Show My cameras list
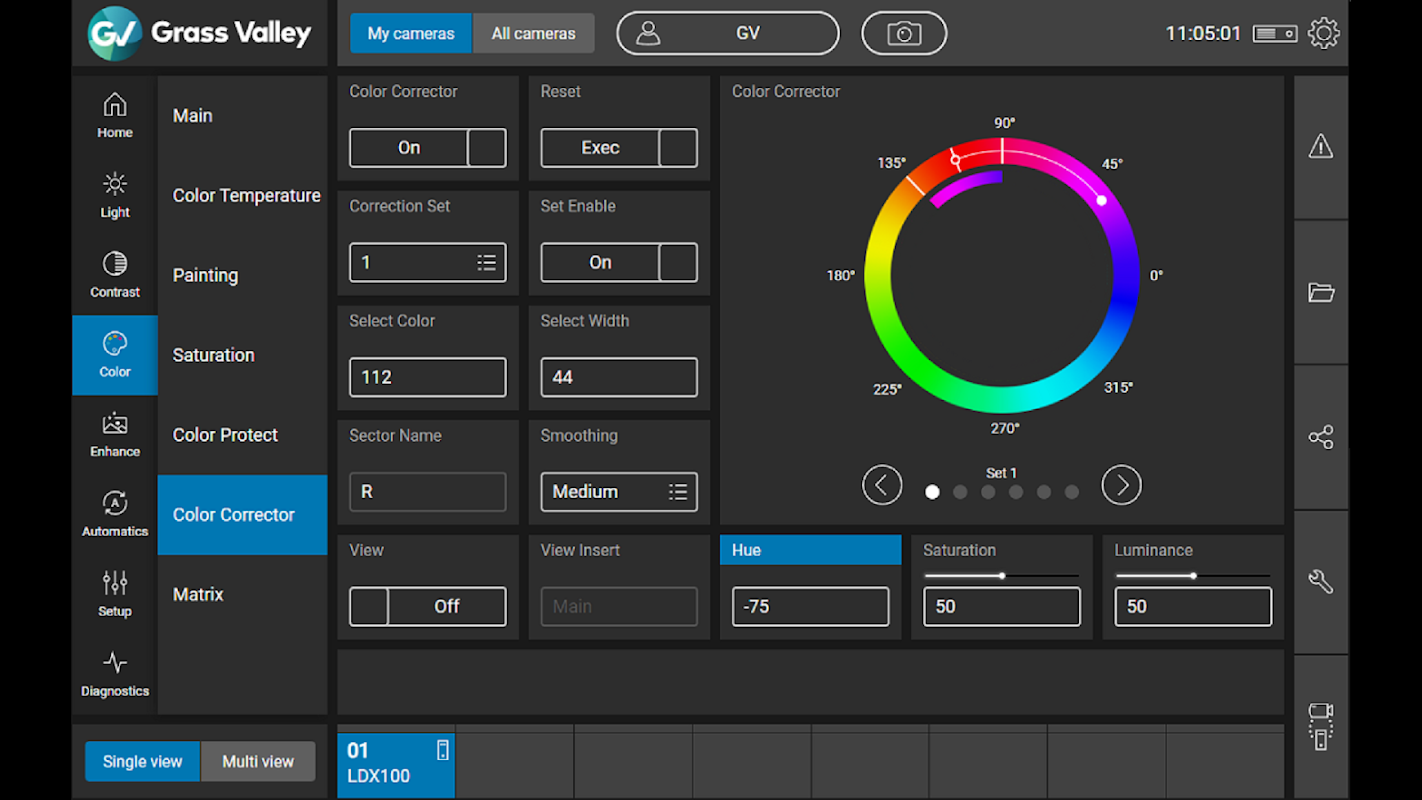Image resolution: width=1422 pixels, height=800 pixels. click(411, 34)
